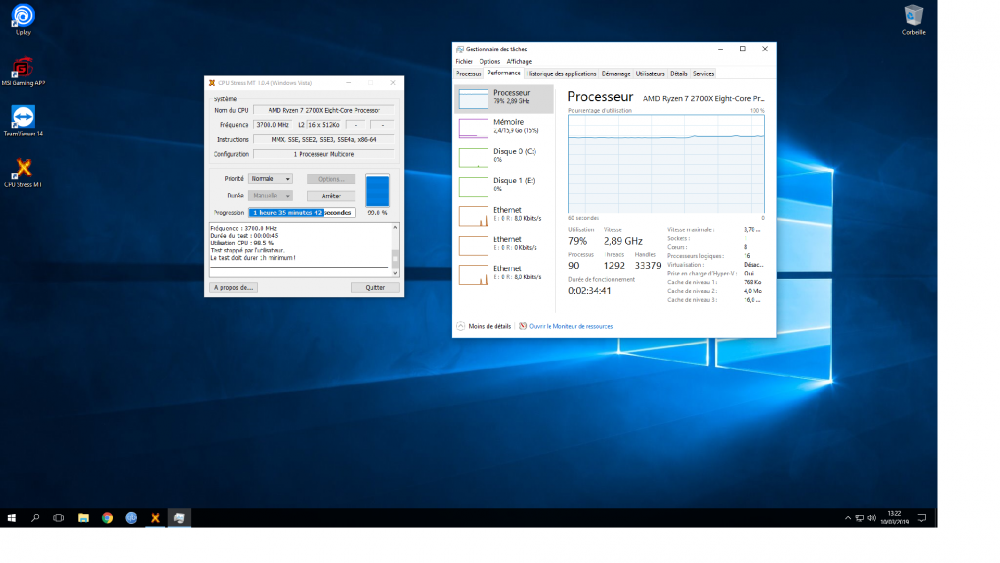
Task: Click the Chrome icon in the taskbar
Action: (x=107, y=518)
